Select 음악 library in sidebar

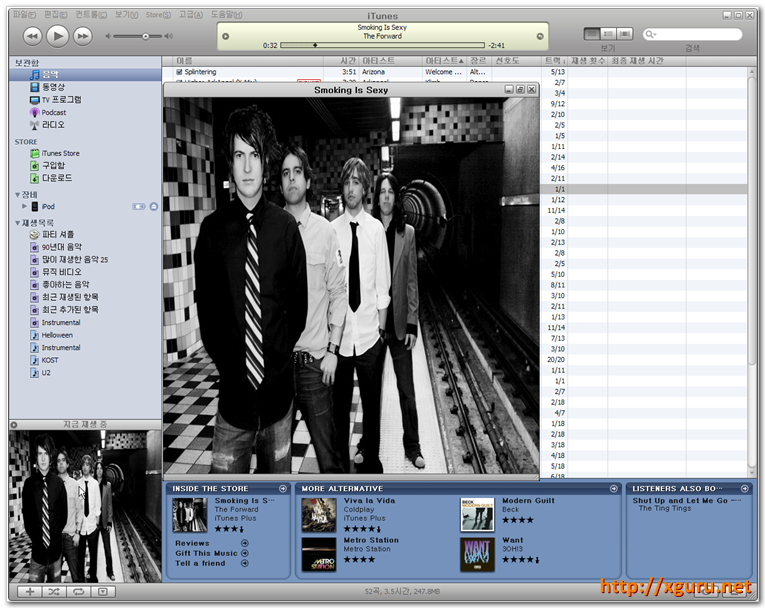(x=85, y=75)
